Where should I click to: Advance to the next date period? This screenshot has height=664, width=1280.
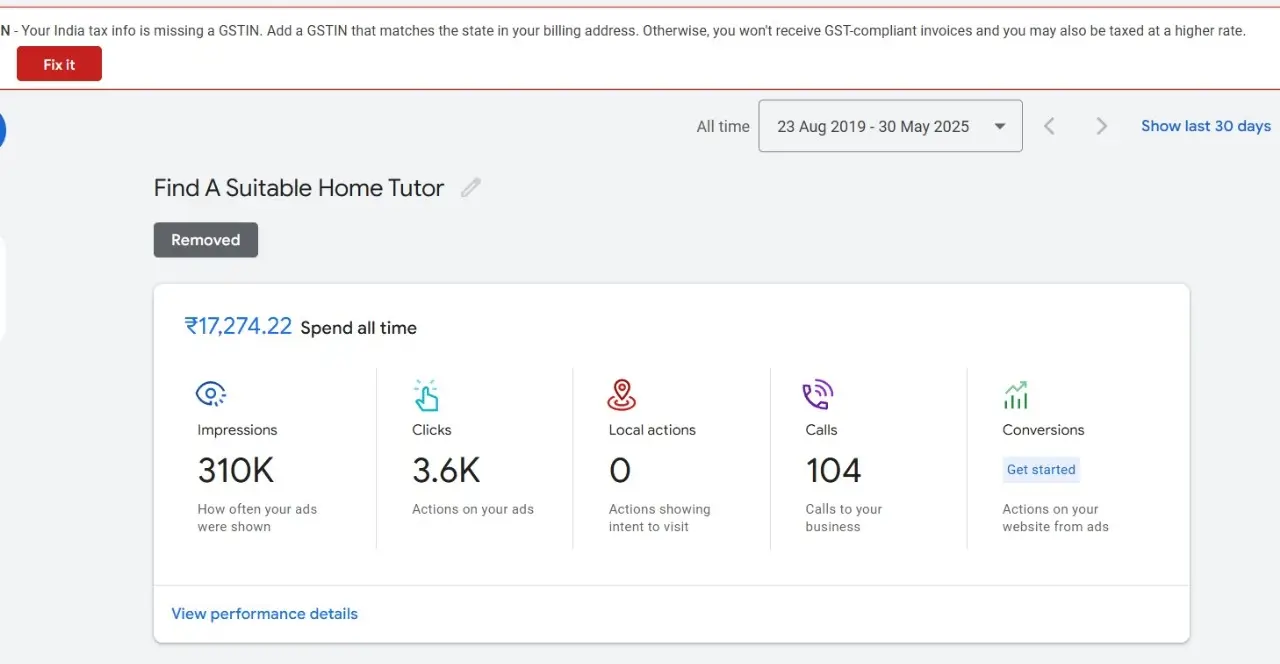[x=1101, y=126]
